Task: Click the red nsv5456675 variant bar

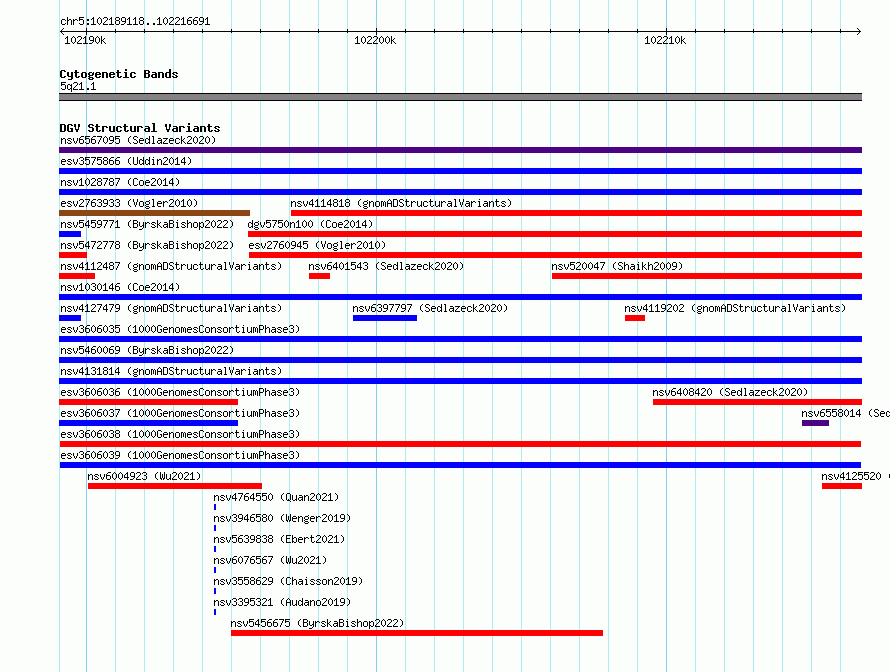Action: click(x=417, y=633)
